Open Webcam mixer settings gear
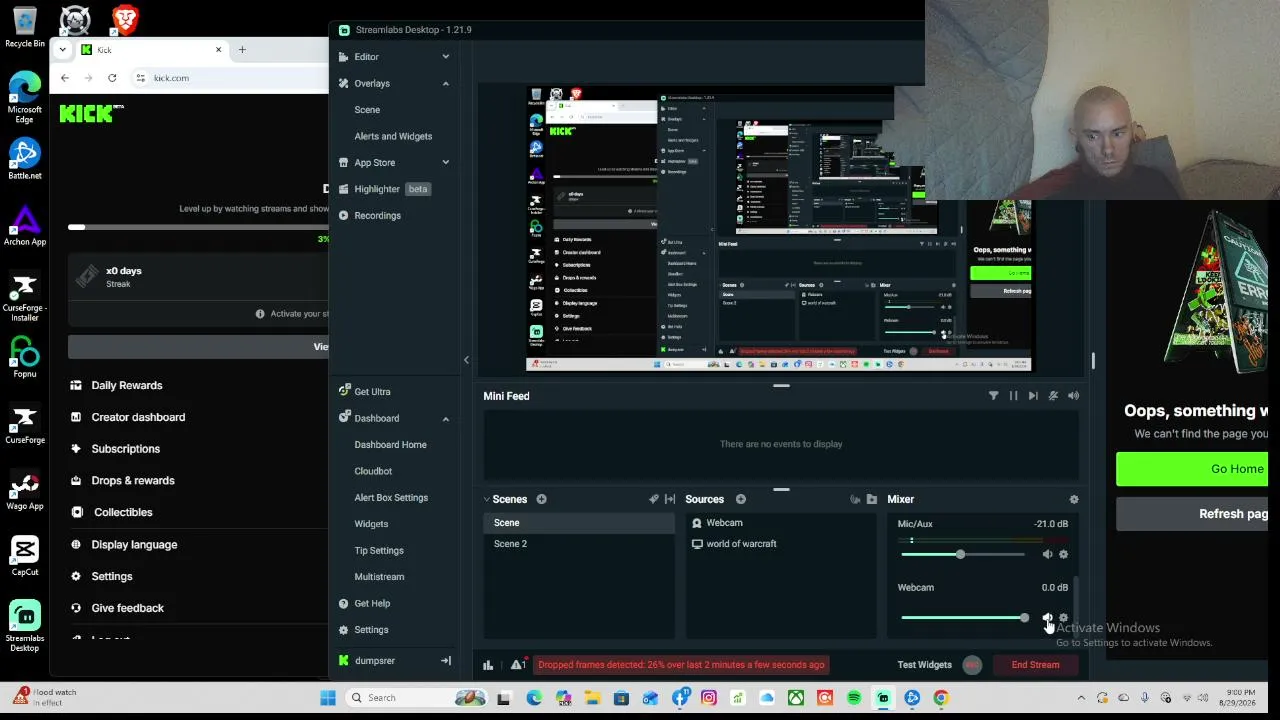This screenshot has width=1280, height=720. (x=1063, y=618)
